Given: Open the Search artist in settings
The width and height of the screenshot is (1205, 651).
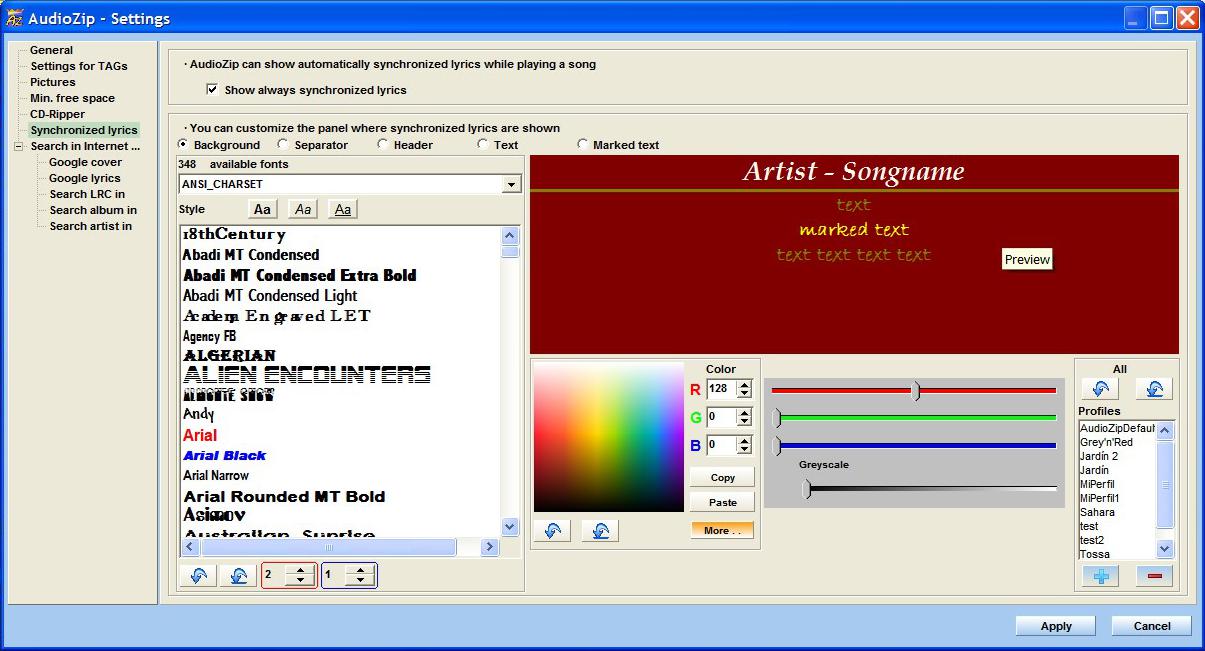Looking at the screenshot, I should (91, 226).
